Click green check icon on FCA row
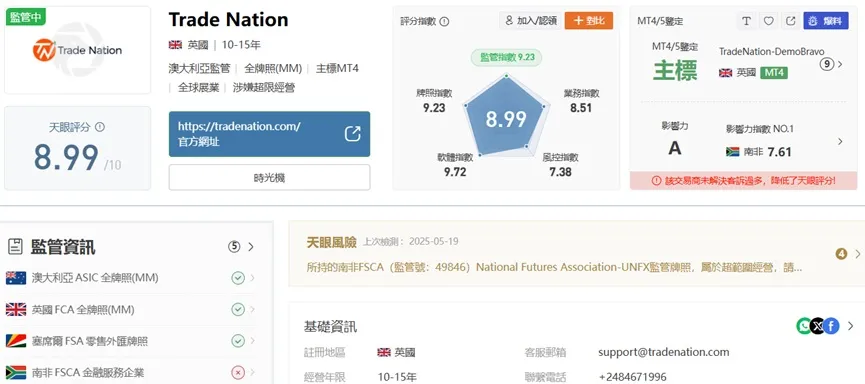The width and height of the screenshot is (865, 384). 238,310
